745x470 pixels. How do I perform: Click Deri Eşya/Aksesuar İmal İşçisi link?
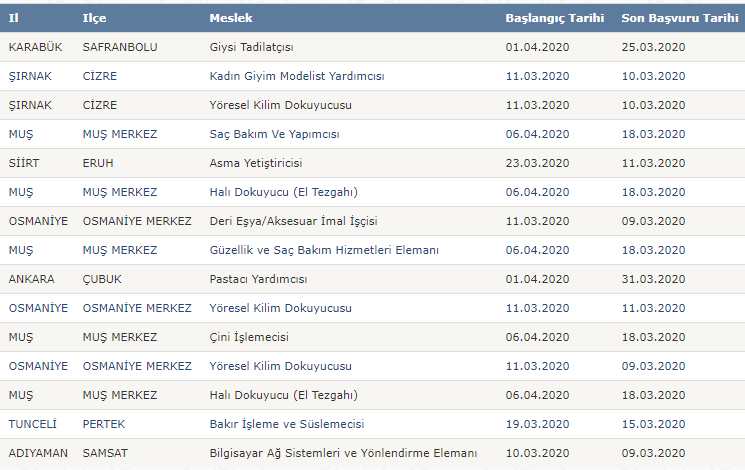[293, 221]
